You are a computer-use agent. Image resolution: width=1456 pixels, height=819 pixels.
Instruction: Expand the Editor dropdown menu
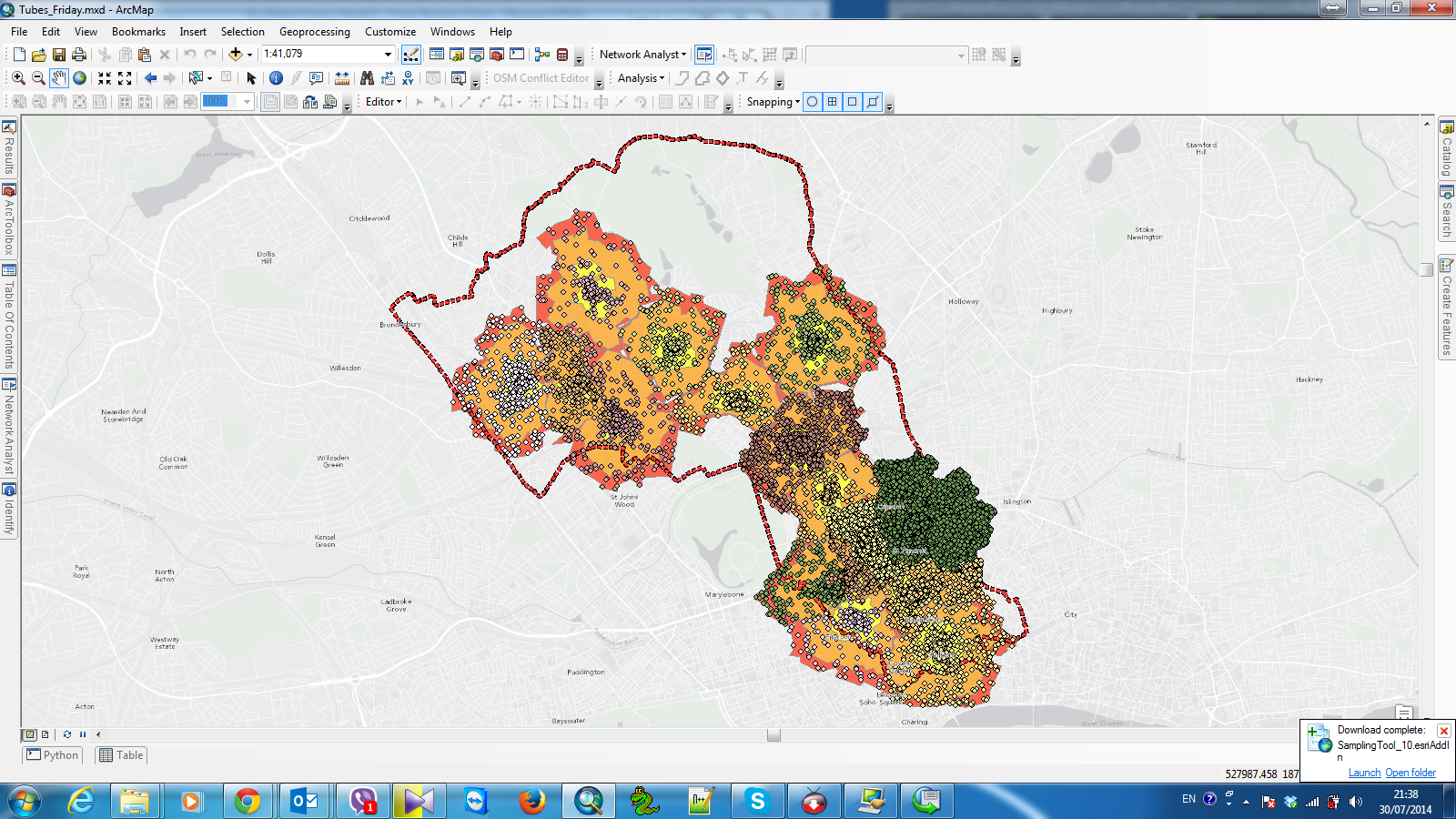click(383, 102)
